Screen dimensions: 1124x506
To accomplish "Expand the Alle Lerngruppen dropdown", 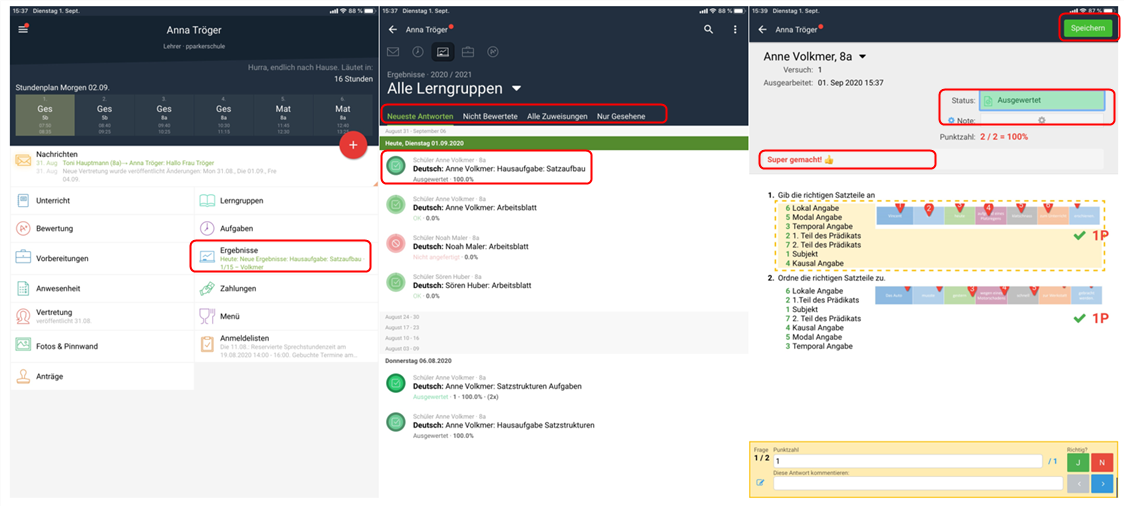I will pos(517,89).
